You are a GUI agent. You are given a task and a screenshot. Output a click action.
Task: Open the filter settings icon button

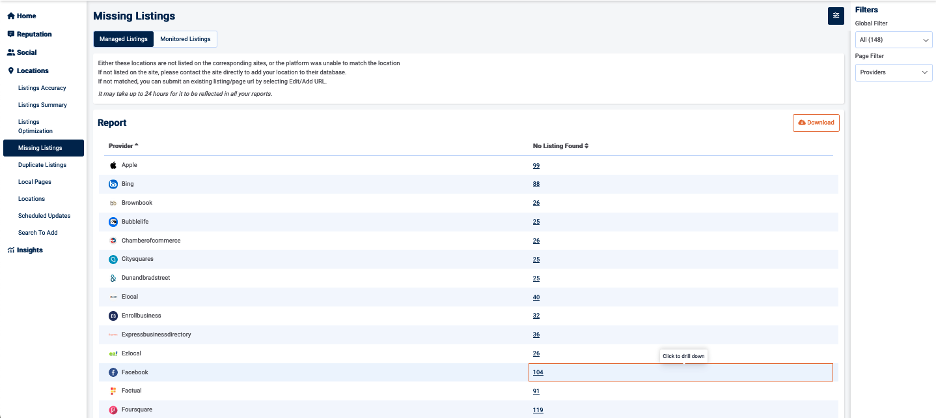tap(836, 16)
